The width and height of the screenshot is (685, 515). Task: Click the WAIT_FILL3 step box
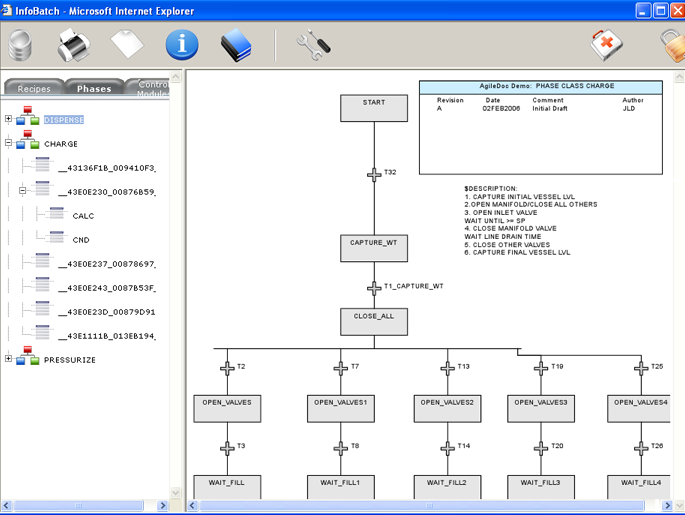[x=541, y=487]
